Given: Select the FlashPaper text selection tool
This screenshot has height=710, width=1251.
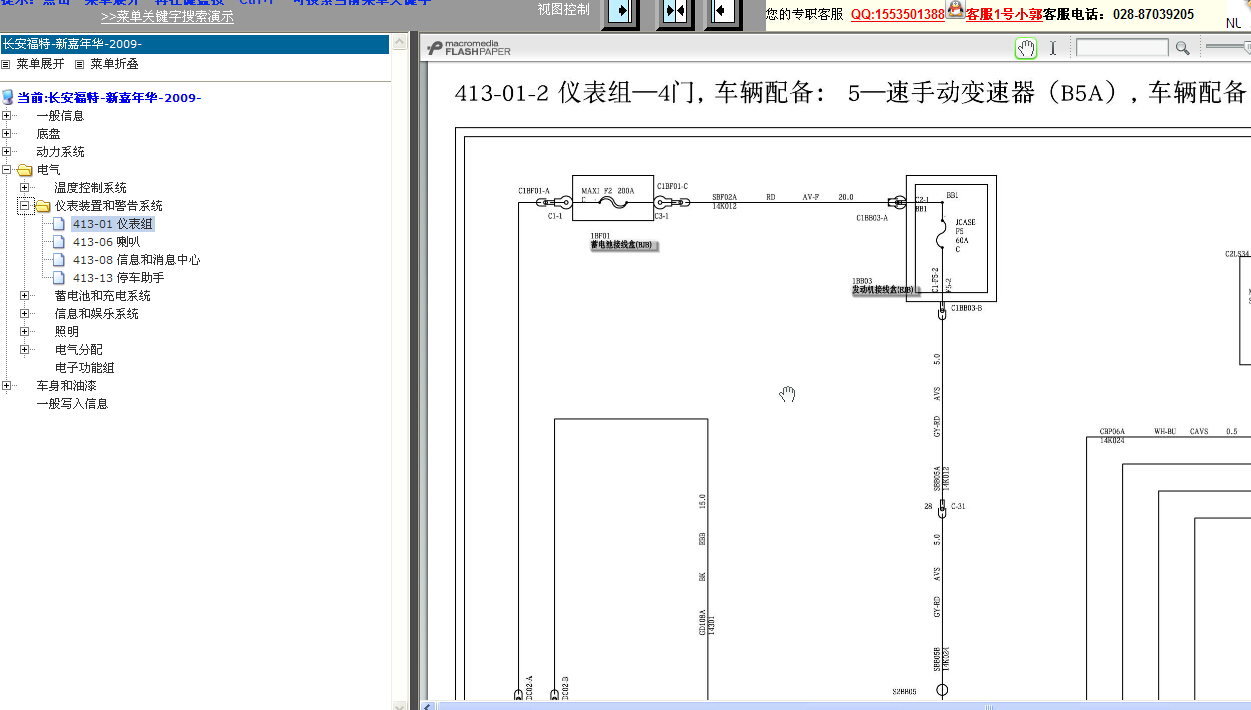Looking at the screenshot, I should click(x=1052, y=48).
